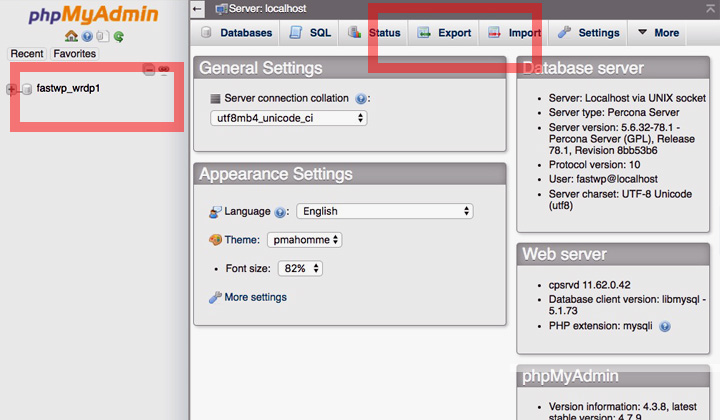
Task: Open the Import tab
Action: pos(515,33)
